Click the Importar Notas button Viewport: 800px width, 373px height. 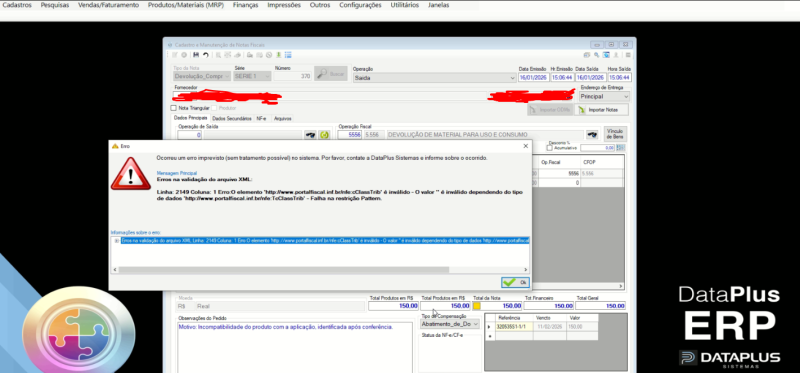(602, 110)
